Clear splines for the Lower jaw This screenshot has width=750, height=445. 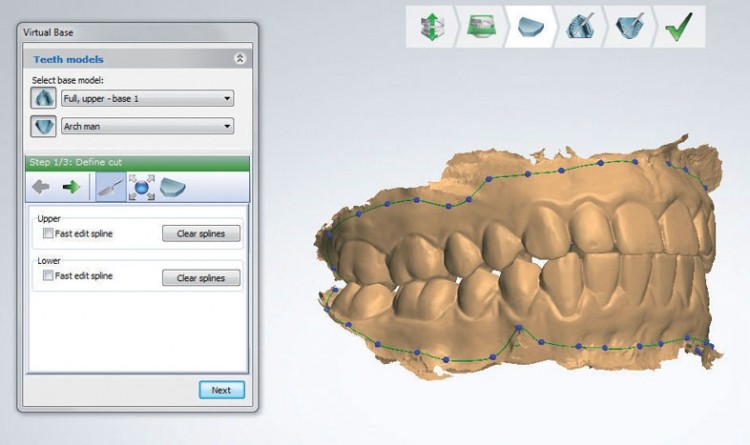pos(201,278)
